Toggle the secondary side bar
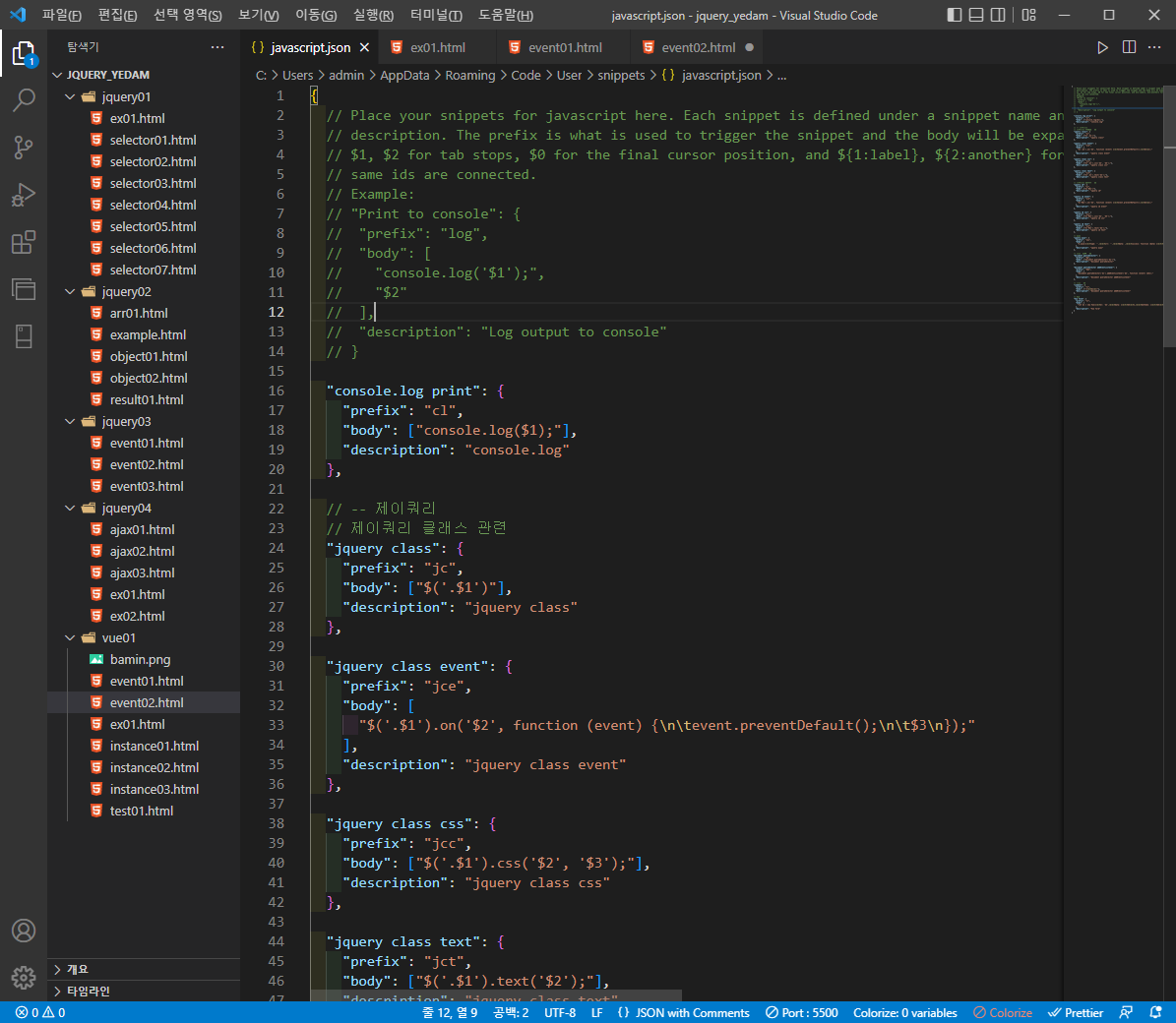The image size is (1176, 1023). [x=998, y=15]
